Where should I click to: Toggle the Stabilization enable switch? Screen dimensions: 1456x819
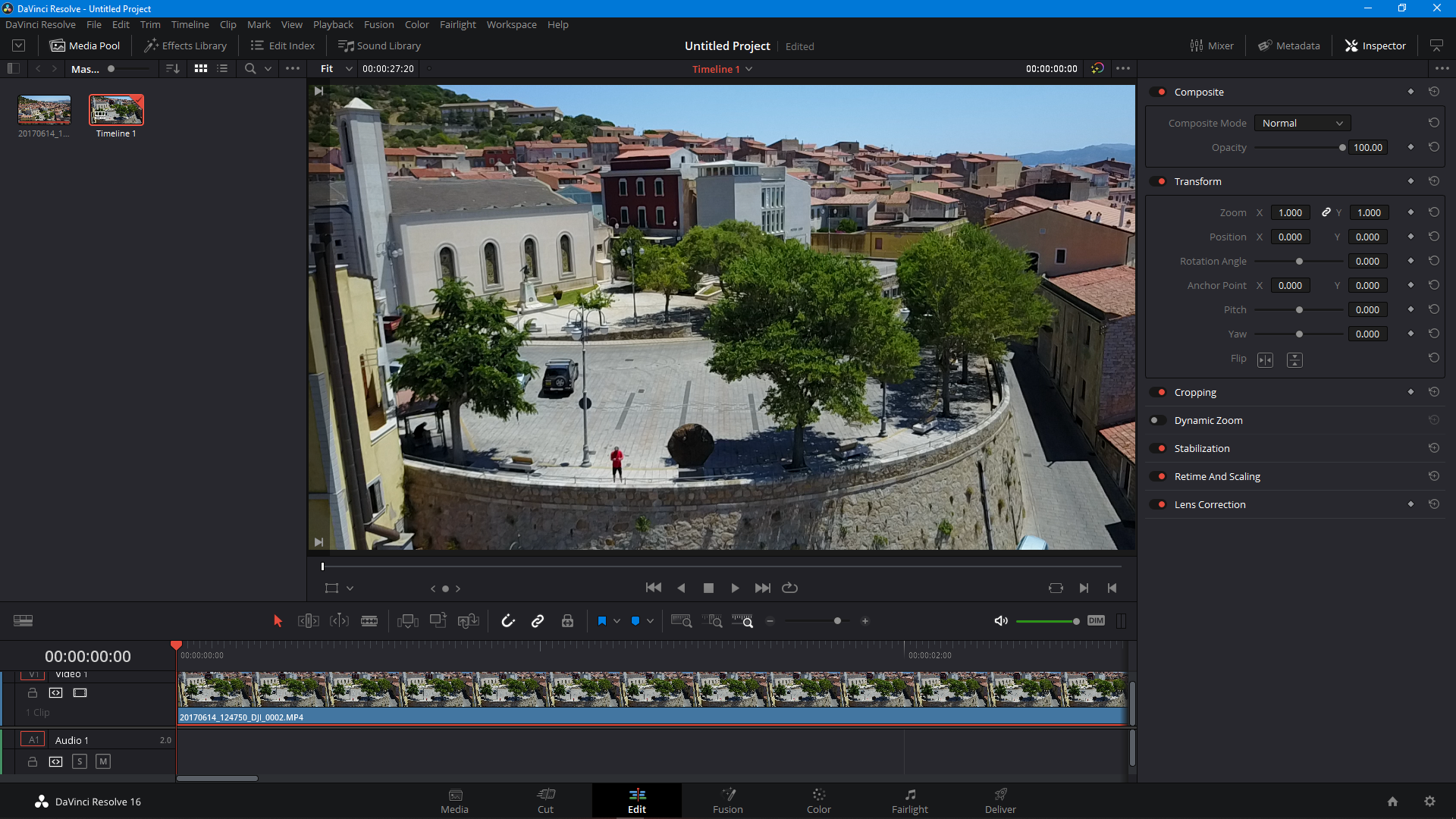pos(1157,448)
